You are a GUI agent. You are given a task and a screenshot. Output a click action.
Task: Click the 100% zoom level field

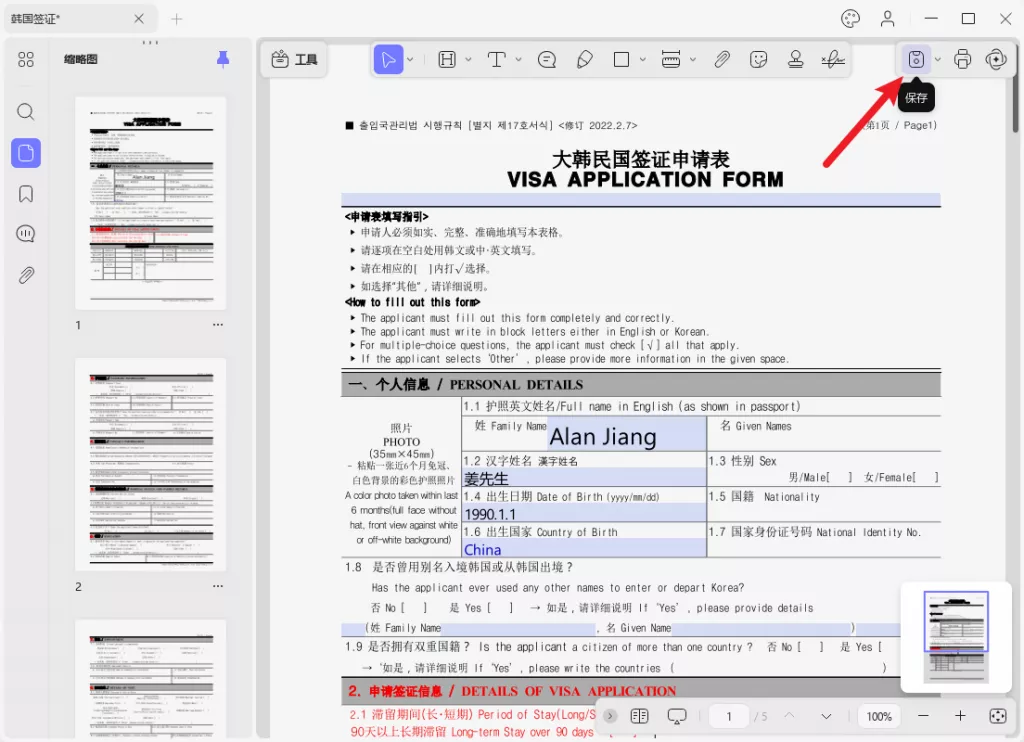[879, 716]
